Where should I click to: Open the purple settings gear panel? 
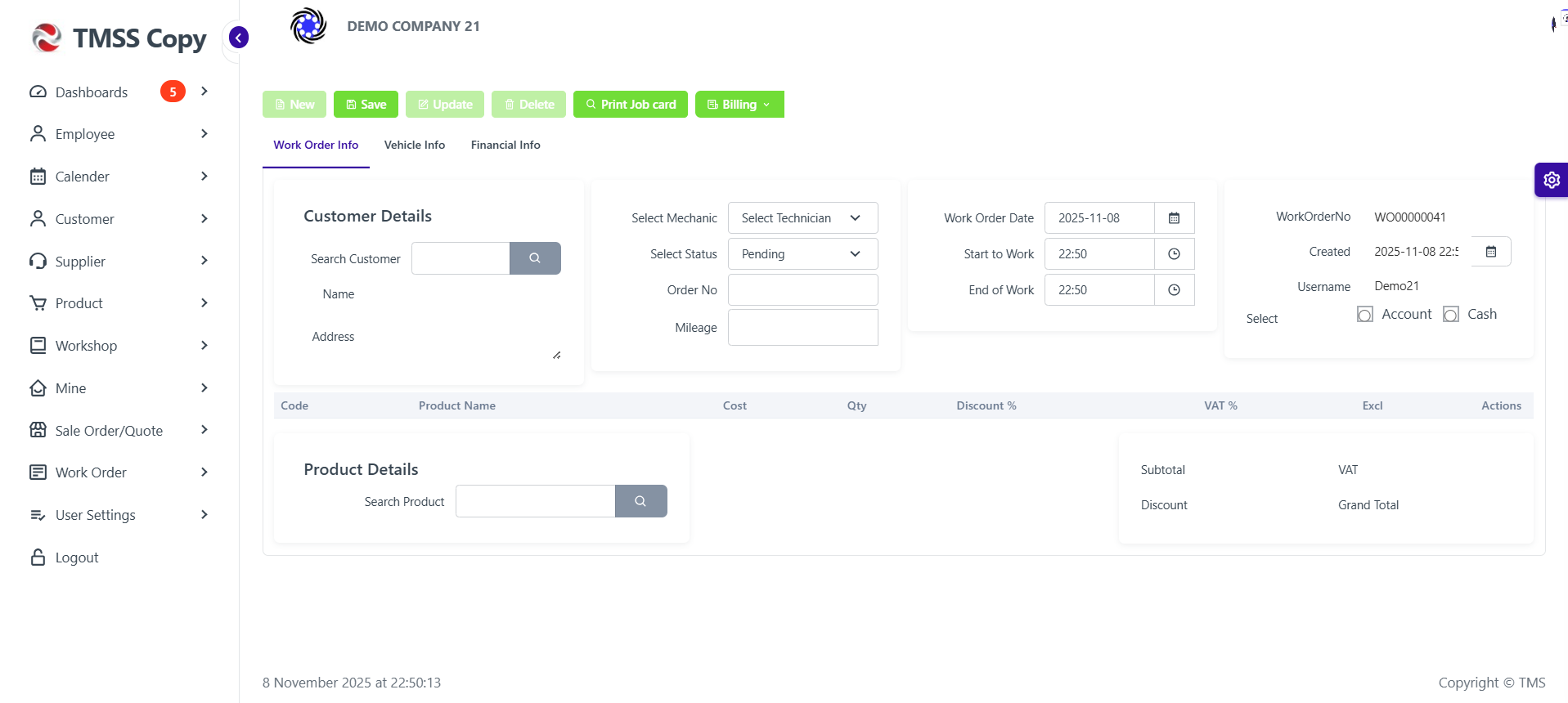[x=1552, y=180]
